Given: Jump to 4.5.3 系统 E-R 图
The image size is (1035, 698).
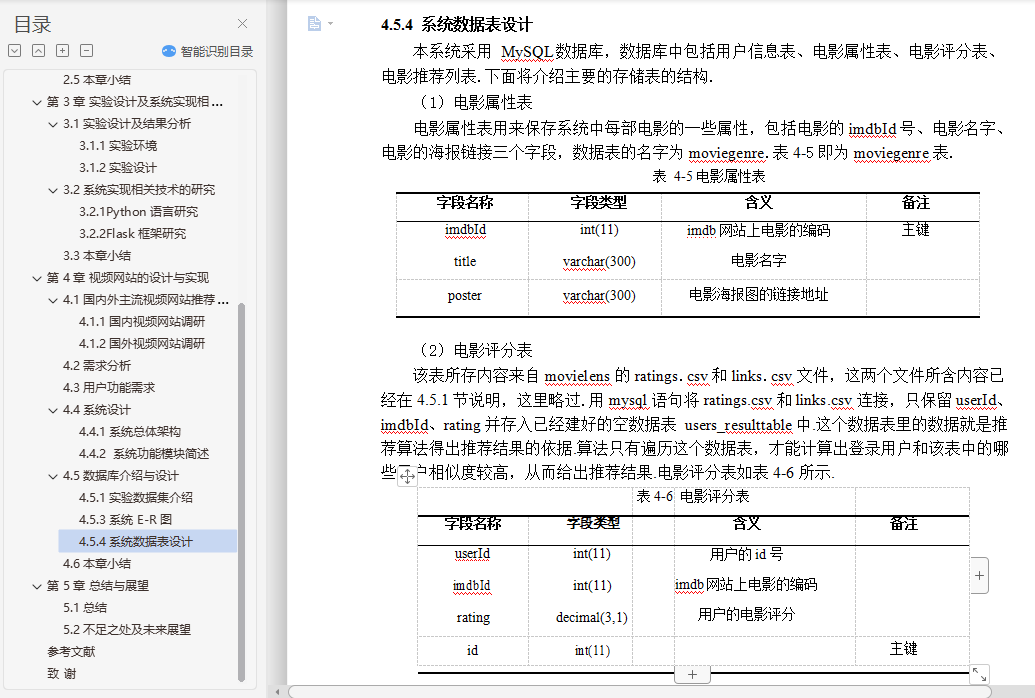Looking at the screenshot, I should pyautogui.click(x=125, y=520).
